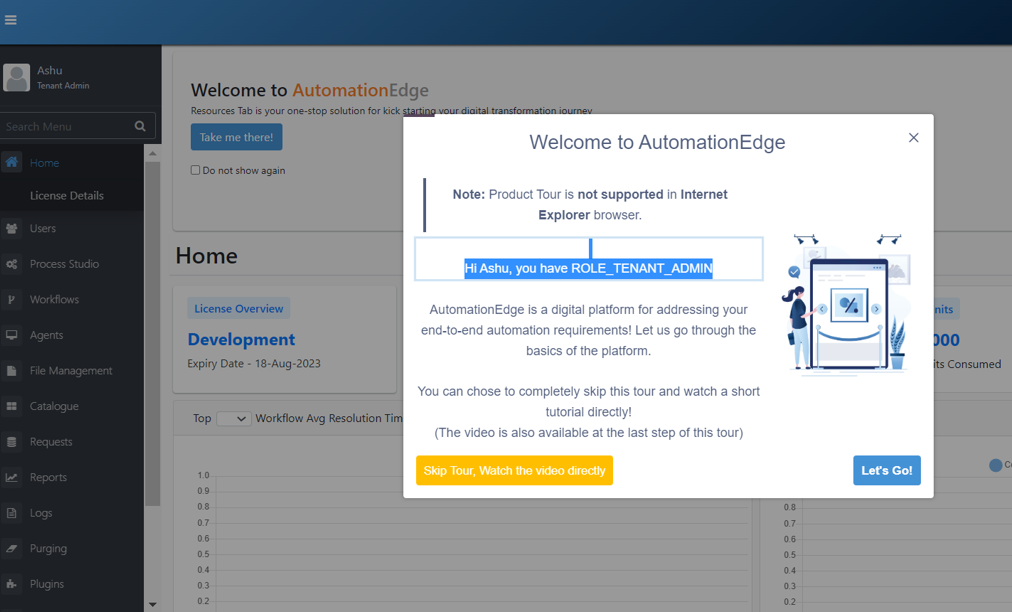Click the blue chart legend dot
The height and width of the screenshot is (612, 1012).
point(996,465)
